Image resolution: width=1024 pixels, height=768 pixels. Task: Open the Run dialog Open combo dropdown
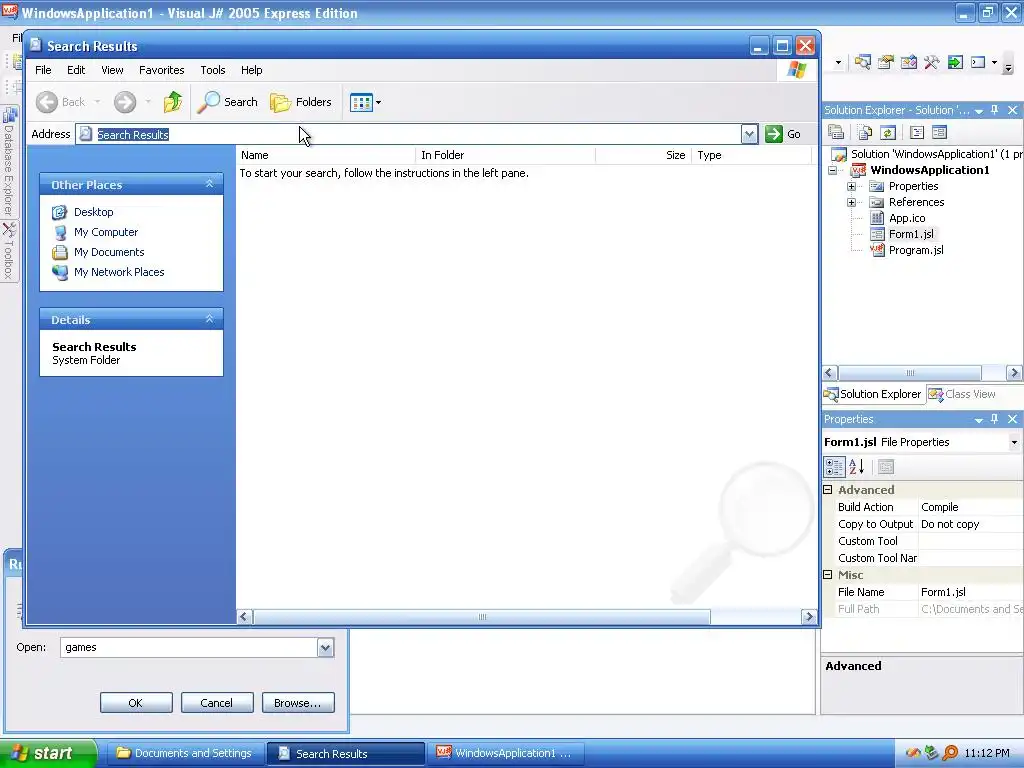325,647
